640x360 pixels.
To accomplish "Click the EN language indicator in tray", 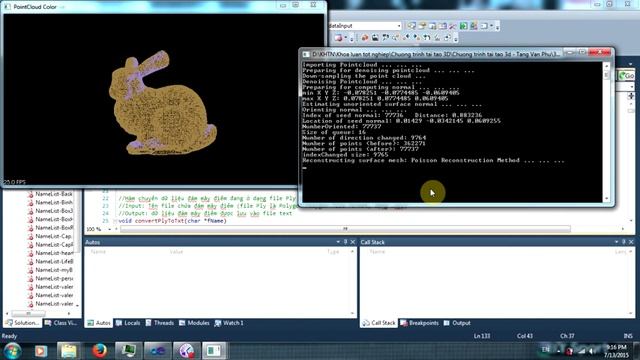I will point(545,349).
